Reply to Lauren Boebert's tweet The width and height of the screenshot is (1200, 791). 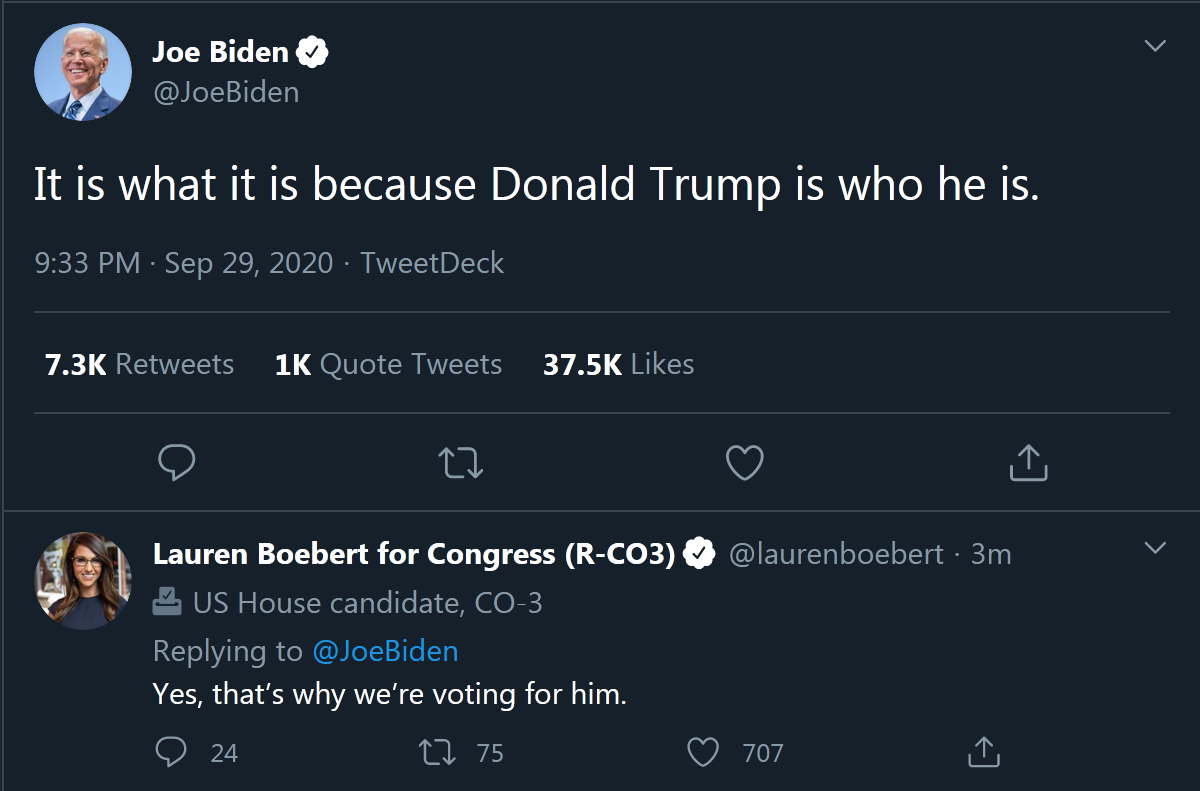pyautogui.click(x=172, y=752)
